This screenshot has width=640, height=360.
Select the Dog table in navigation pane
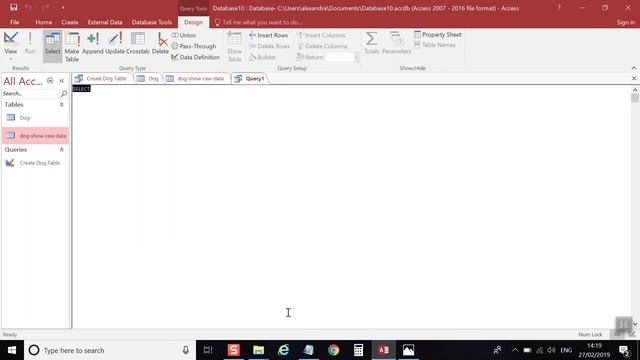[36, 118]
